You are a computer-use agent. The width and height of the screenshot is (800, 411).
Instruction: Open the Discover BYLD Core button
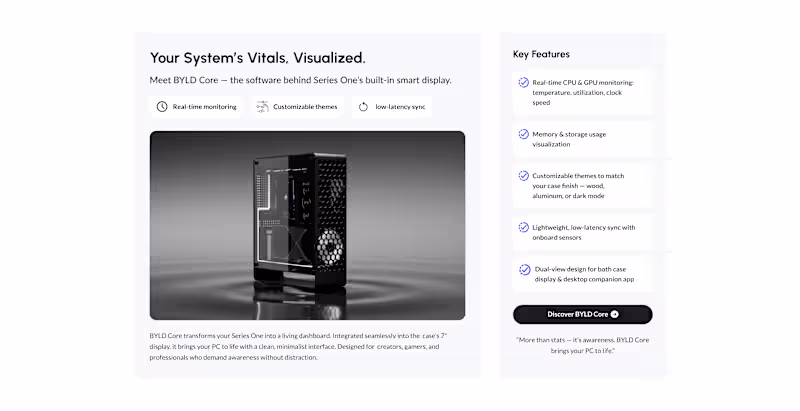pos(583,315)
